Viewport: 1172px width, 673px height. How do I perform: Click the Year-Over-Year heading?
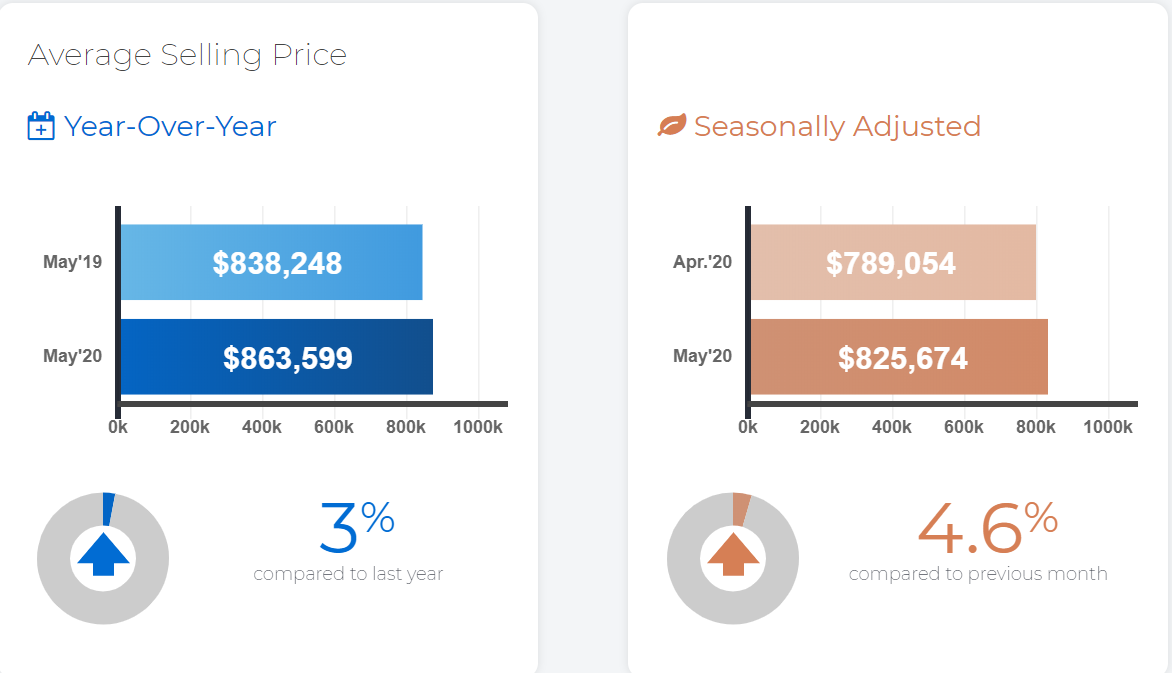tap(170, 126)
